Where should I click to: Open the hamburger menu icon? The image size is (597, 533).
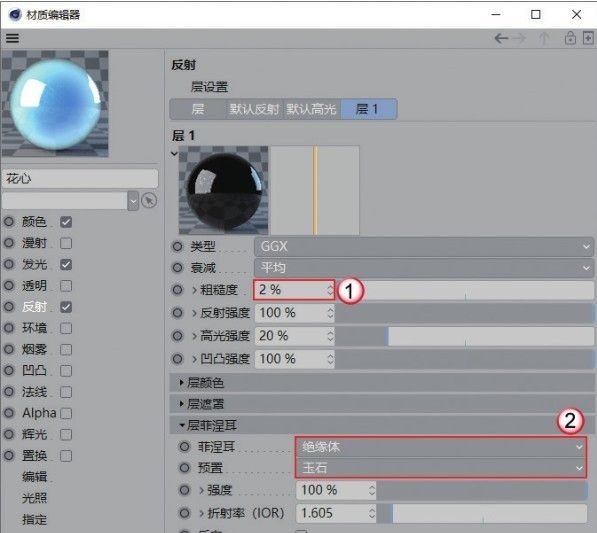tap(12, 38)
